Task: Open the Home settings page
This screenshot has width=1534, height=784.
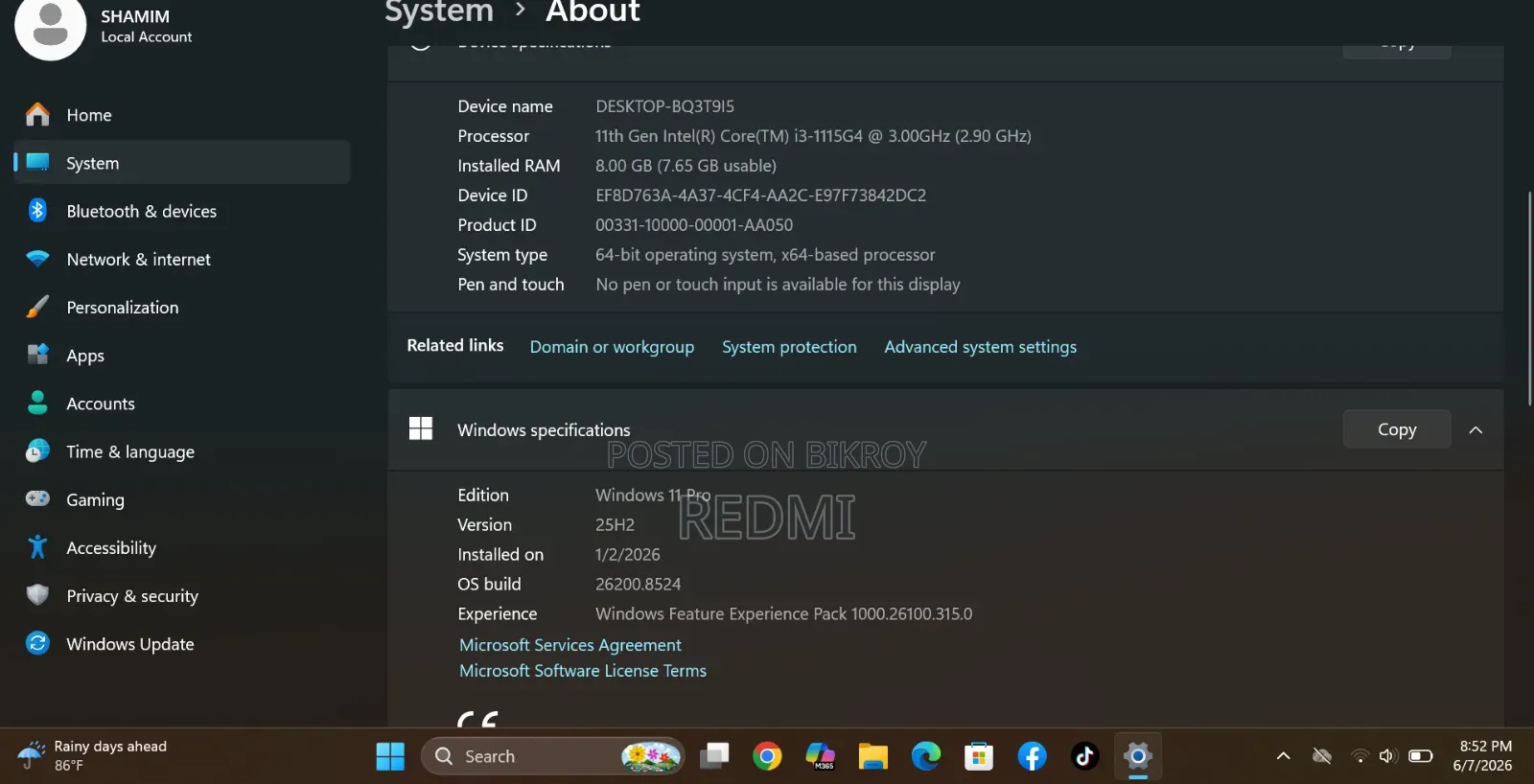Action: point(182,115)
